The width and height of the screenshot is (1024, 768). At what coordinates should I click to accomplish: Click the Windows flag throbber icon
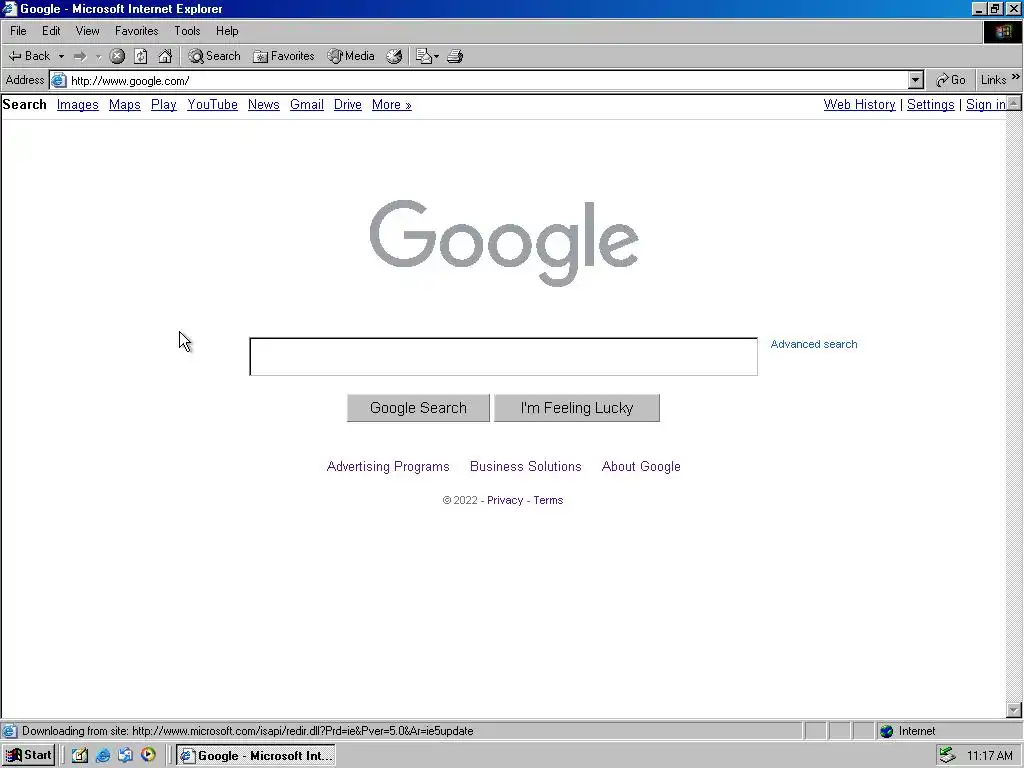1002,32
